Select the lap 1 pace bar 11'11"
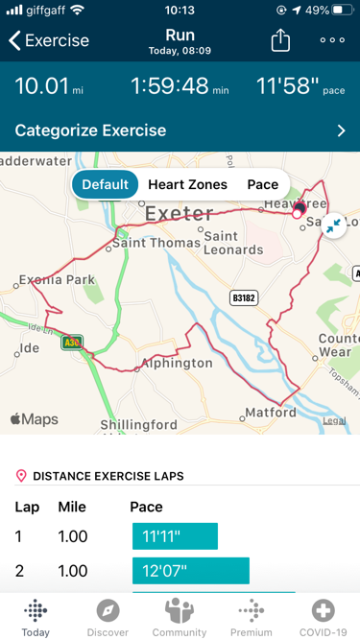 (175, 536)
